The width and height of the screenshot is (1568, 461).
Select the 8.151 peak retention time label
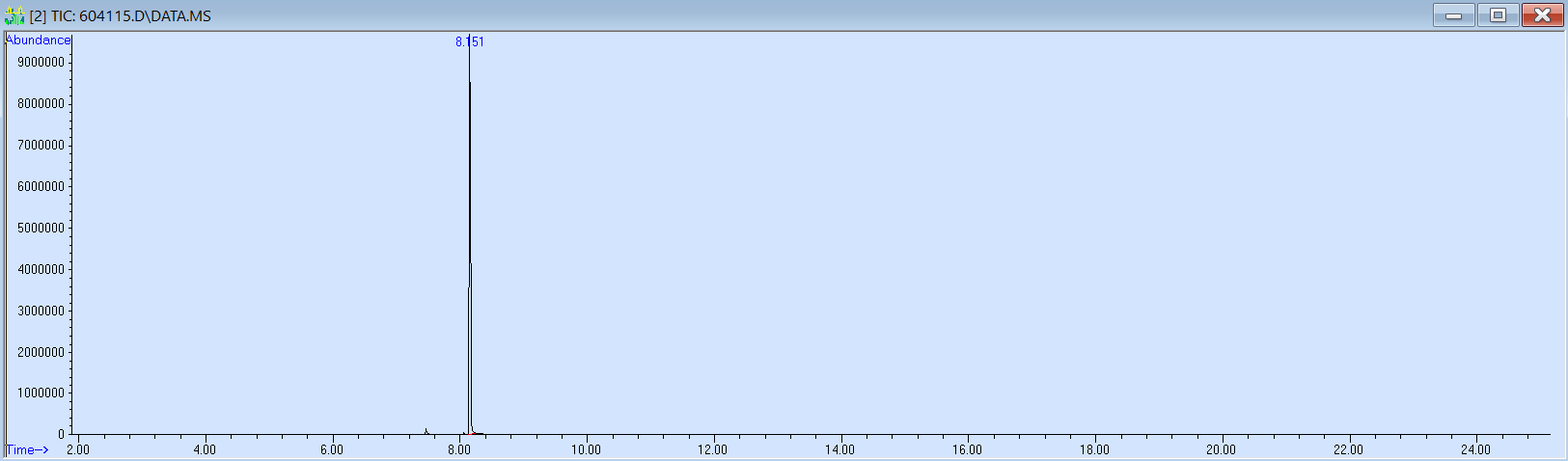[470, 41]
